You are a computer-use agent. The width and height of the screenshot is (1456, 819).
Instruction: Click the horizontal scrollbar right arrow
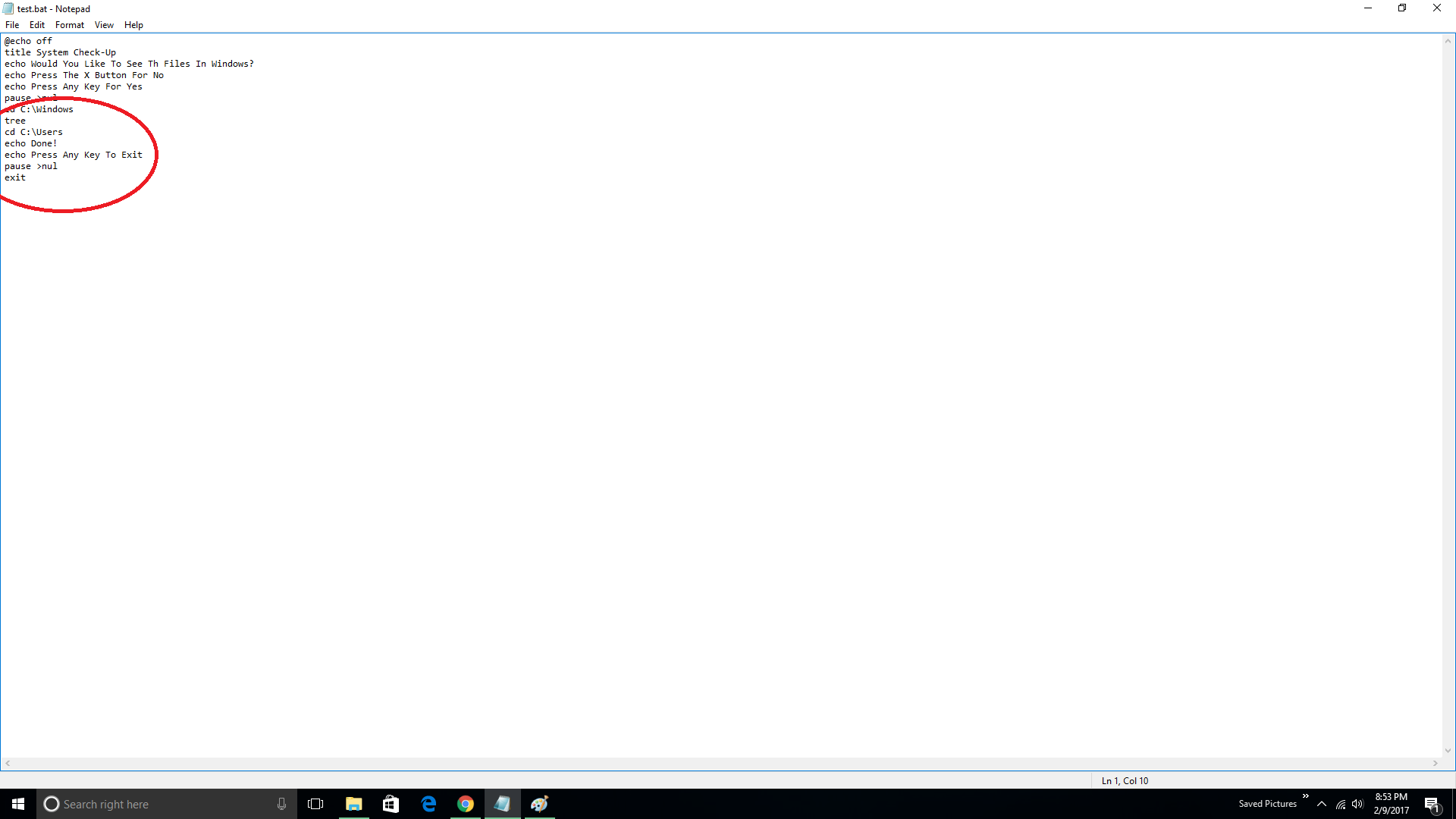click(x=1436, y=764)
